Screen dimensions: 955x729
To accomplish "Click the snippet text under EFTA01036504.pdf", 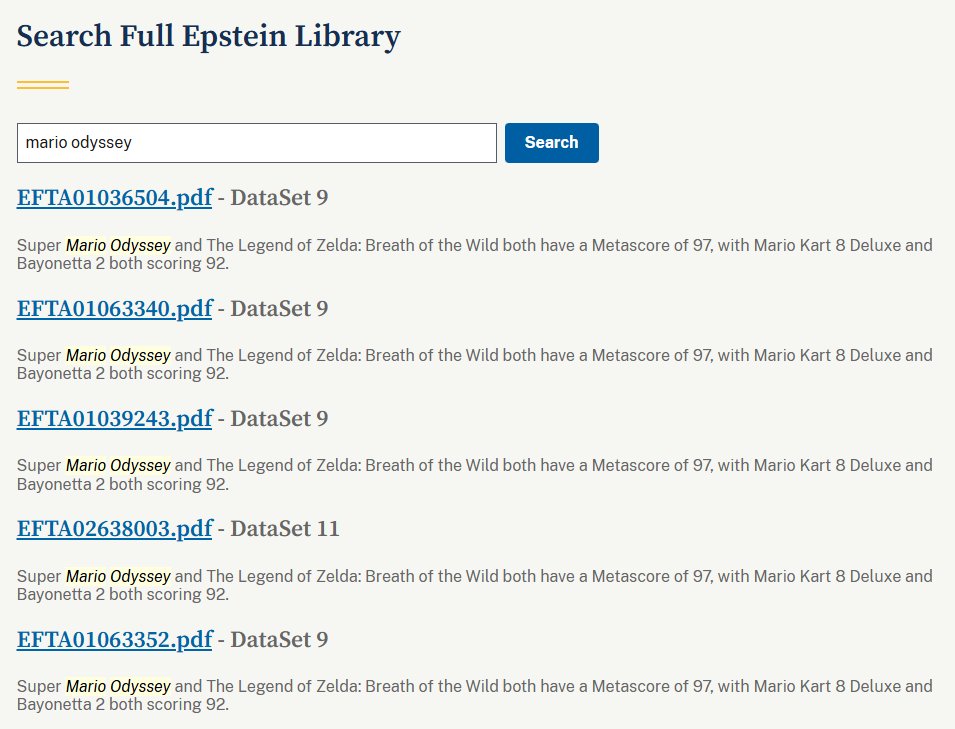I will pyautogui.click(x=474, y=255).
